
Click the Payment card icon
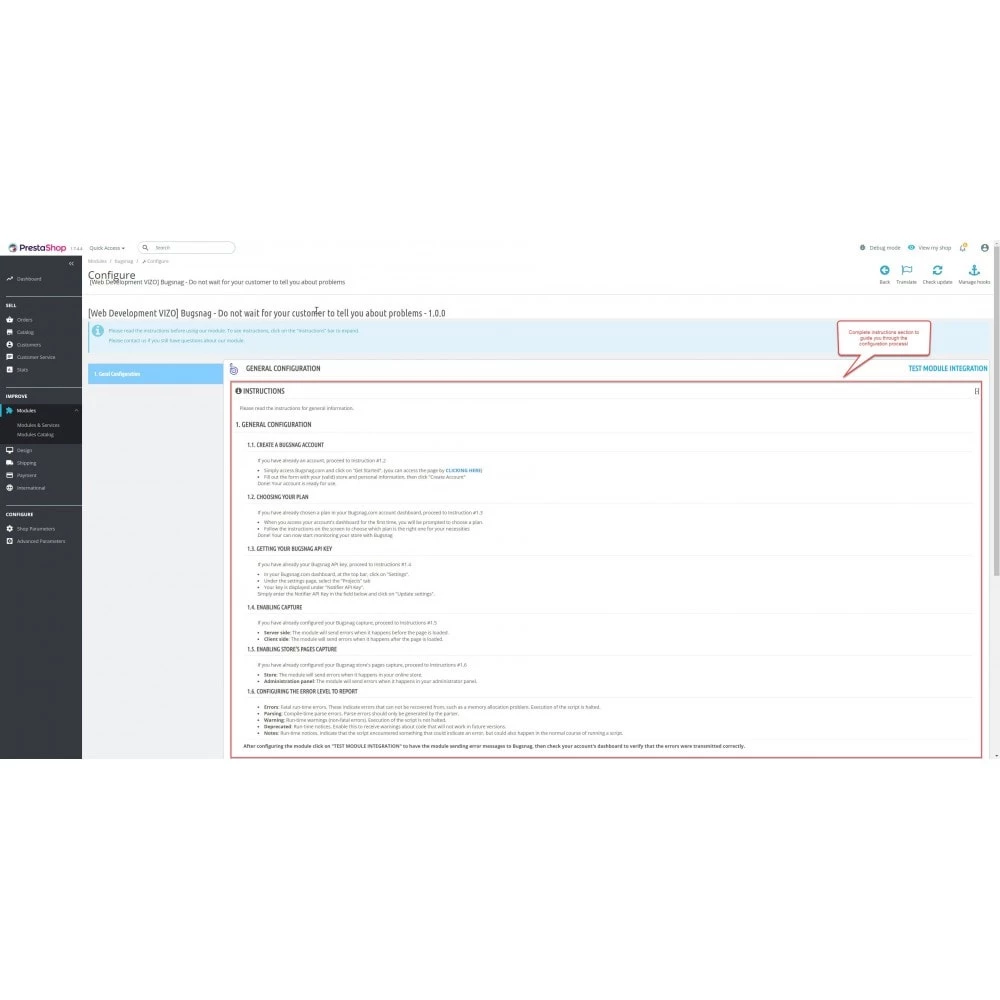tap(10, 475)
